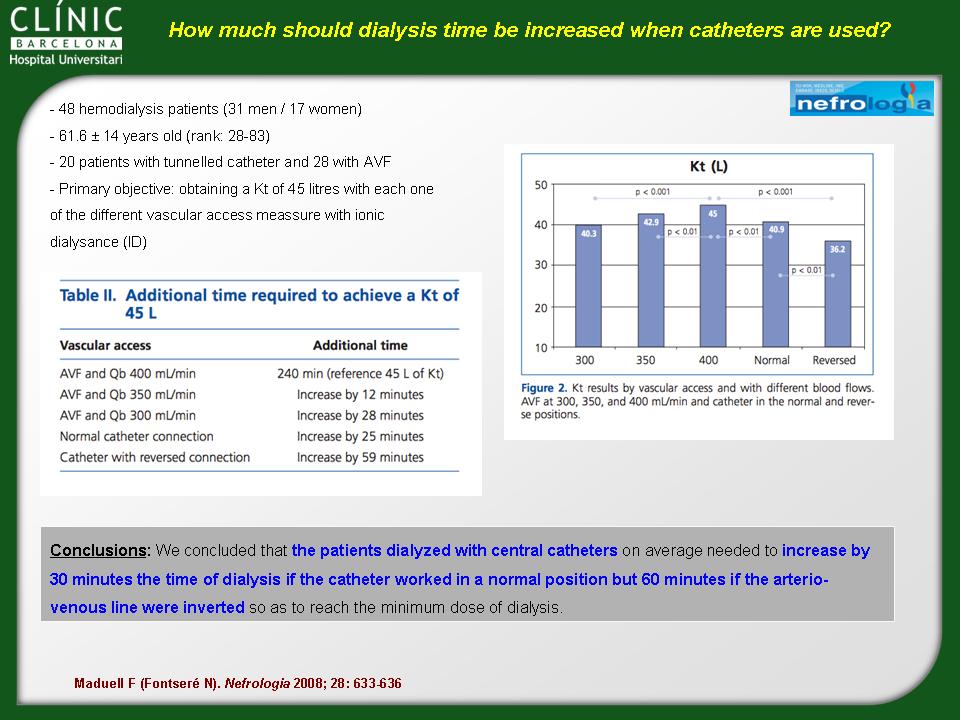
Task: Click 'Catheter with reversed connection' row label
Action: coord(155,457)
